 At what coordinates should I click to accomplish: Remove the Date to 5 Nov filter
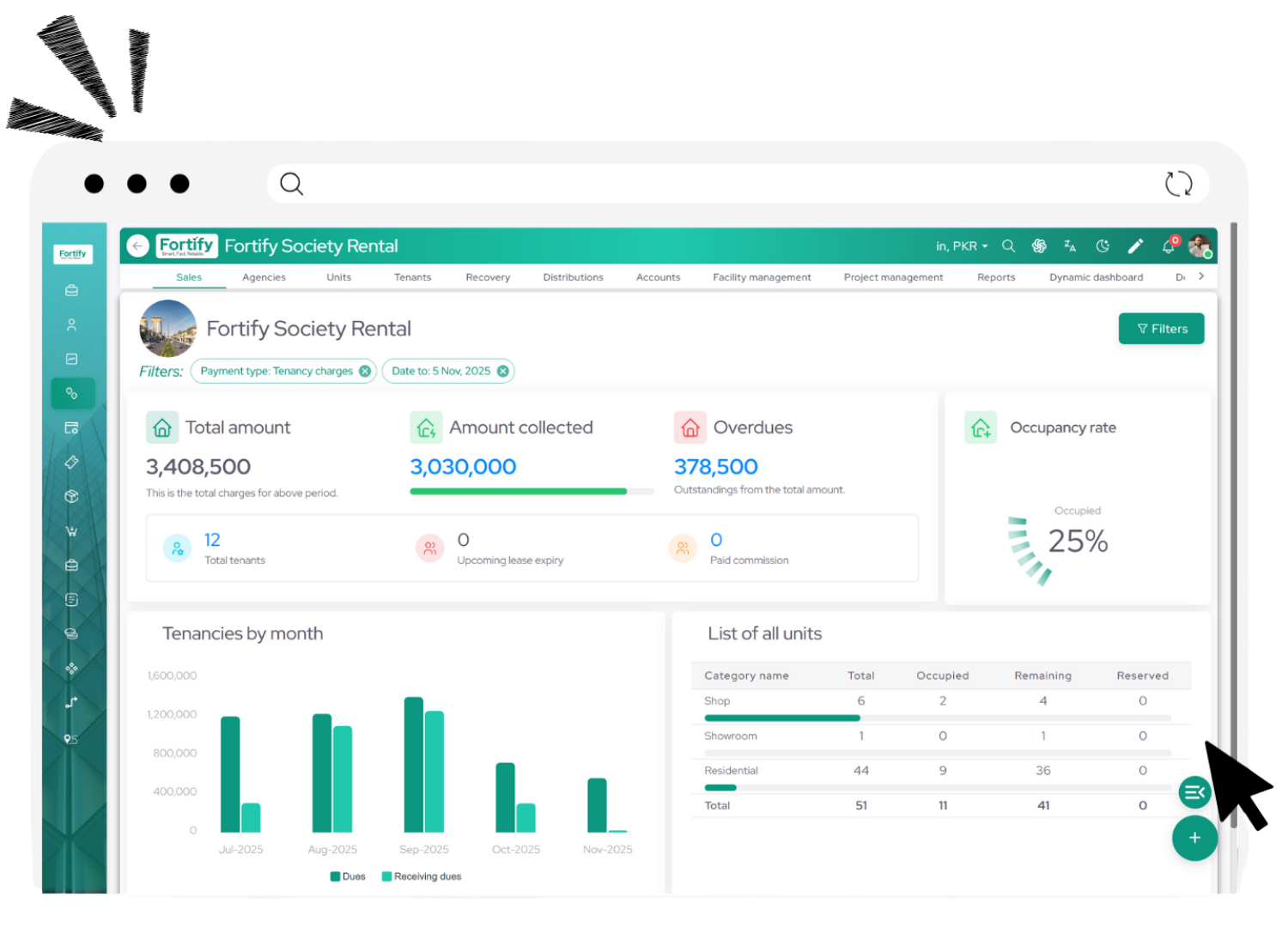click(503, 372)
